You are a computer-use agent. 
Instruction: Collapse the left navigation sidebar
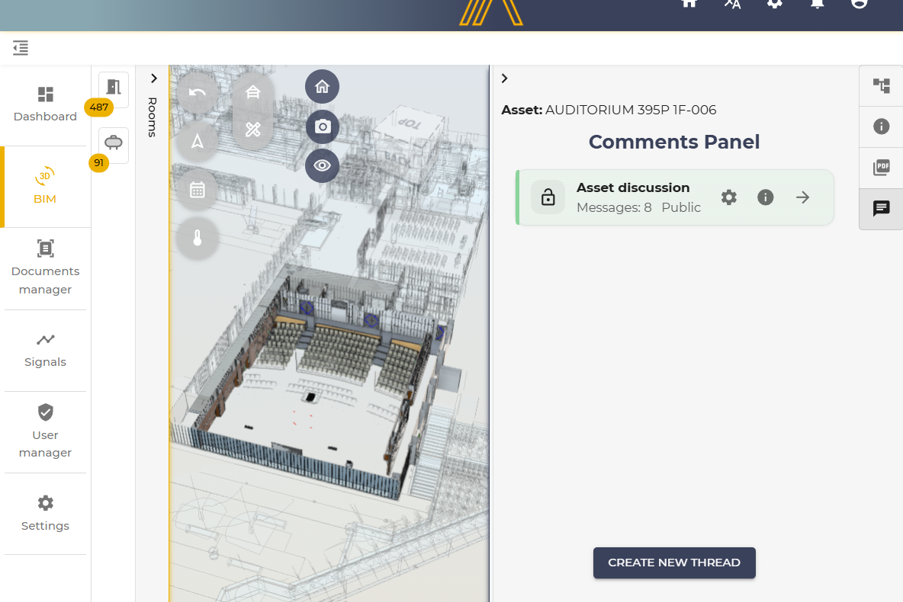pyautogui.click(x=20, y=47)
